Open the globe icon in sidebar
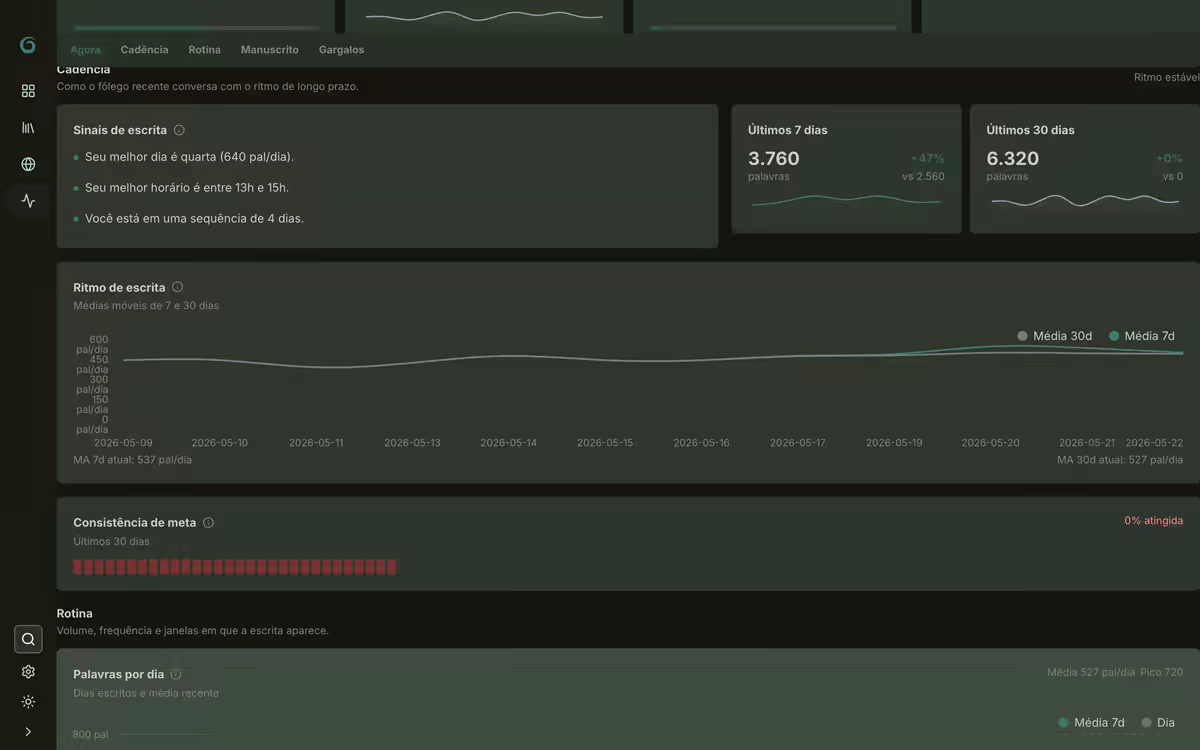 28,164
